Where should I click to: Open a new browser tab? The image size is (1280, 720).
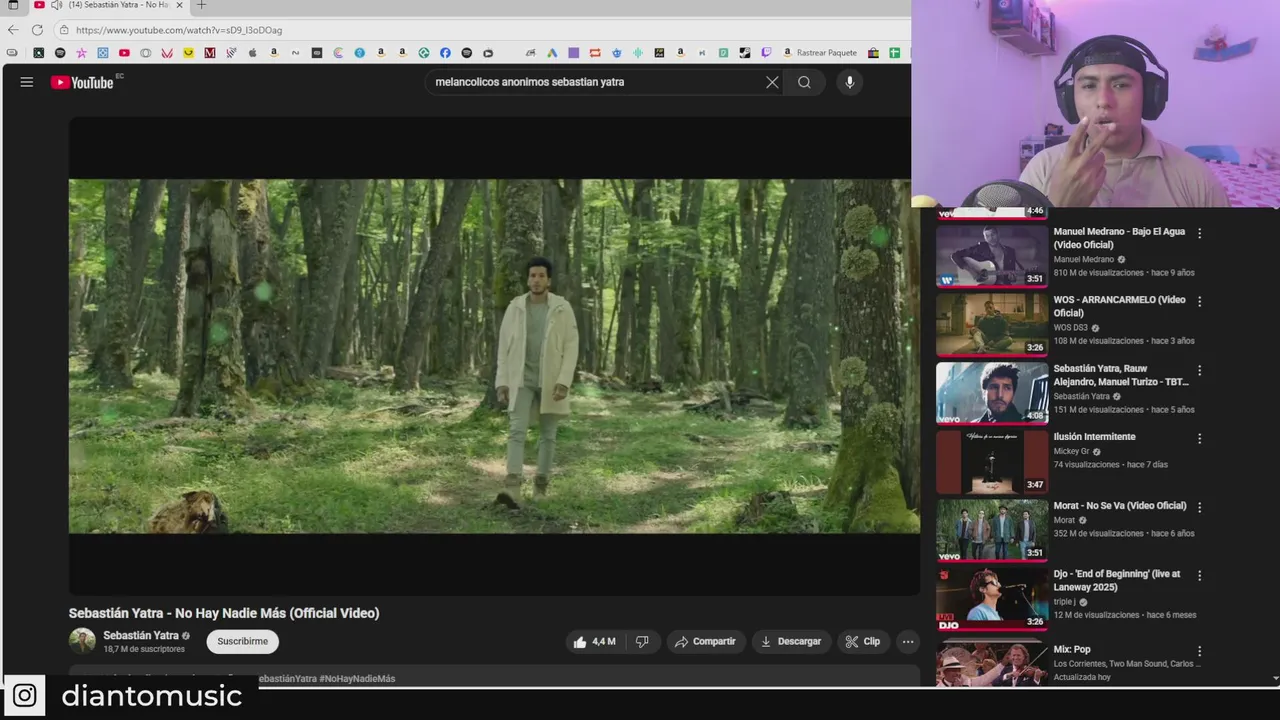pyautogui.click(x=201, y=5)
